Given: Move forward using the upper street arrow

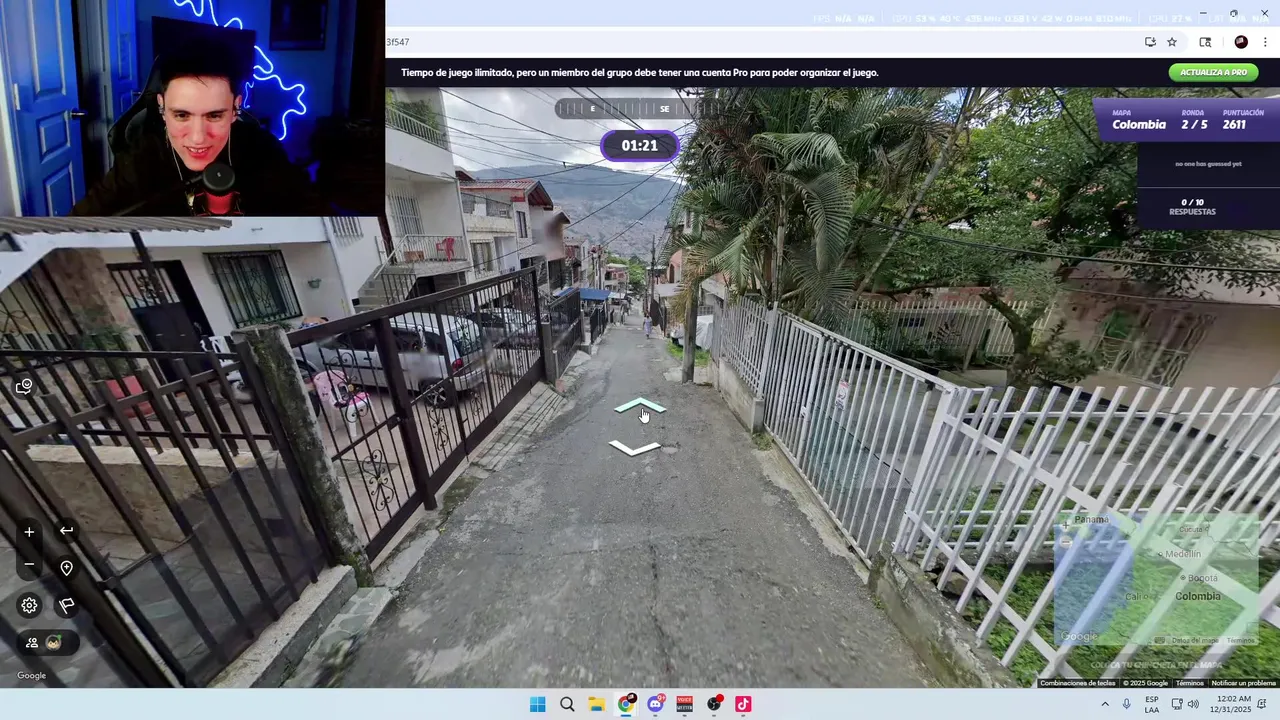Looking at the screenshot, I should coord(640,405).
